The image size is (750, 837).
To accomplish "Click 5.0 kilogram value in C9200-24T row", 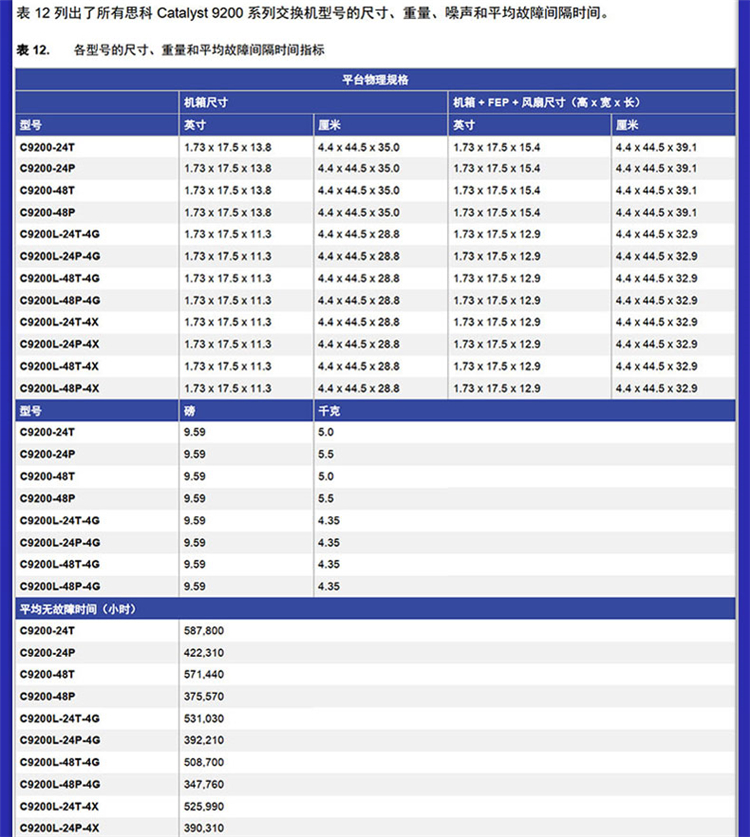I will [x=326, y=433].
